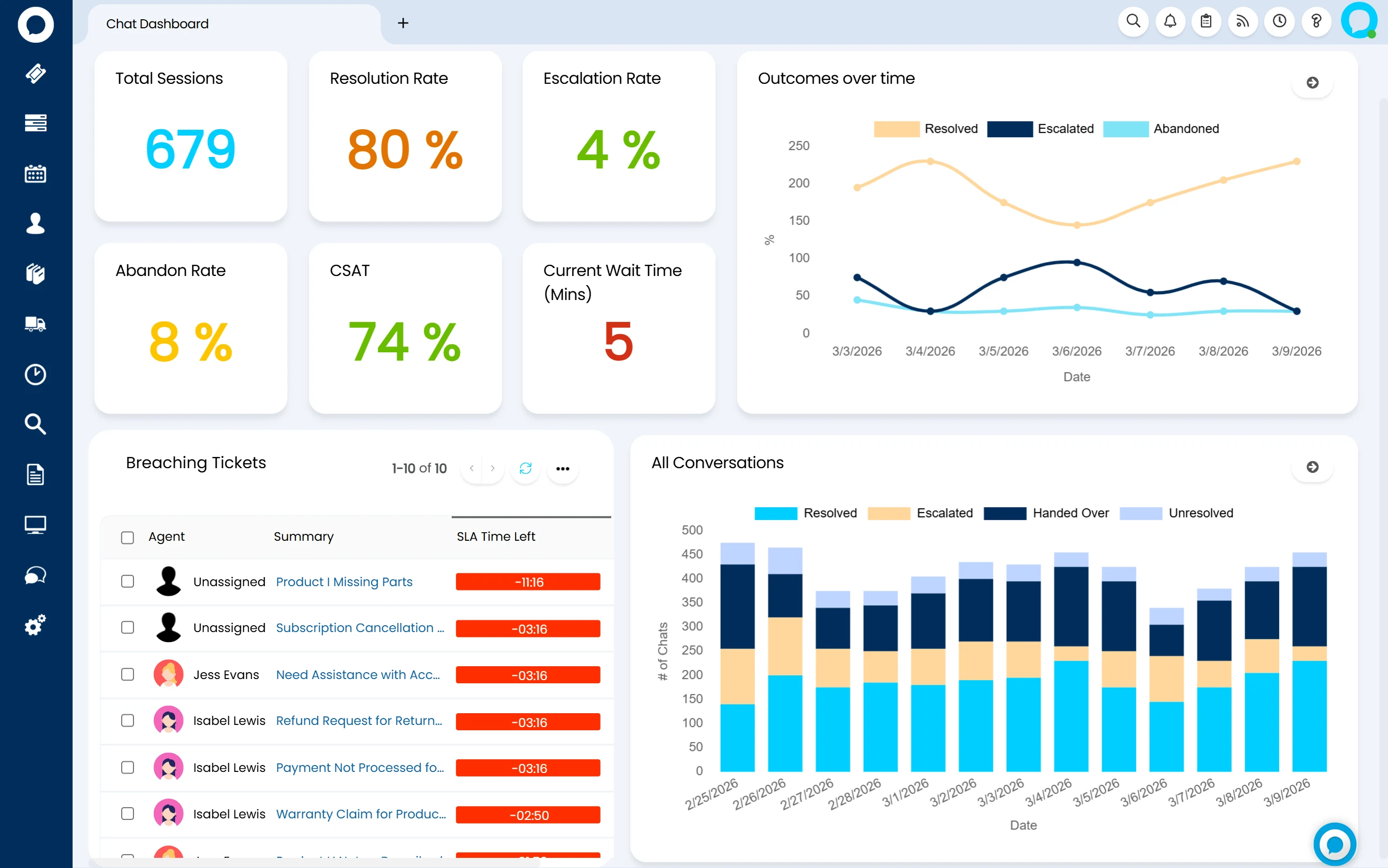Click the app logo at top left

pyautogui.click(x=36, y=25)
